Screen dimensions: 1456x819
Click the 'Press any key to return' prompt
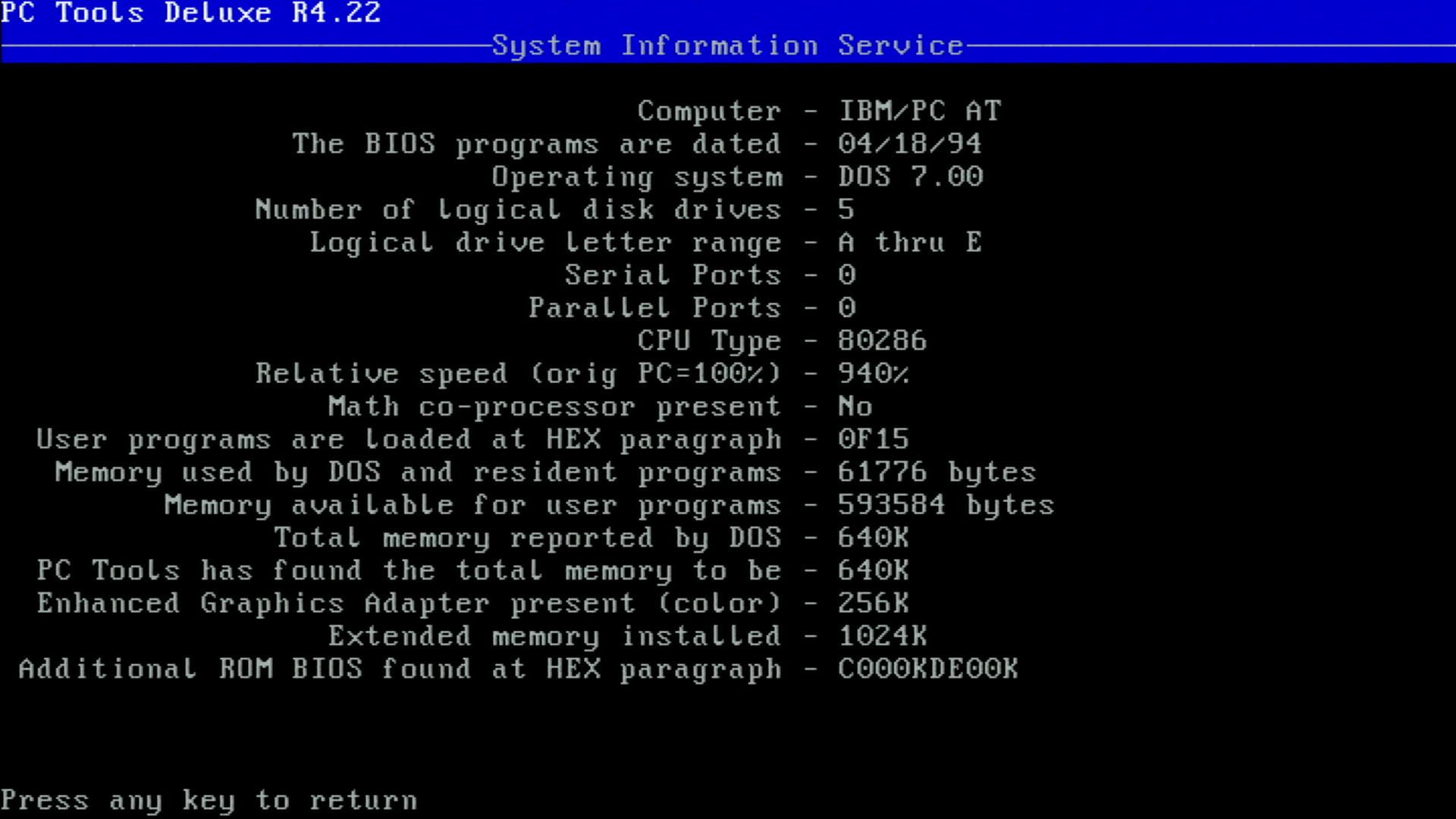[x=209, y=801]
